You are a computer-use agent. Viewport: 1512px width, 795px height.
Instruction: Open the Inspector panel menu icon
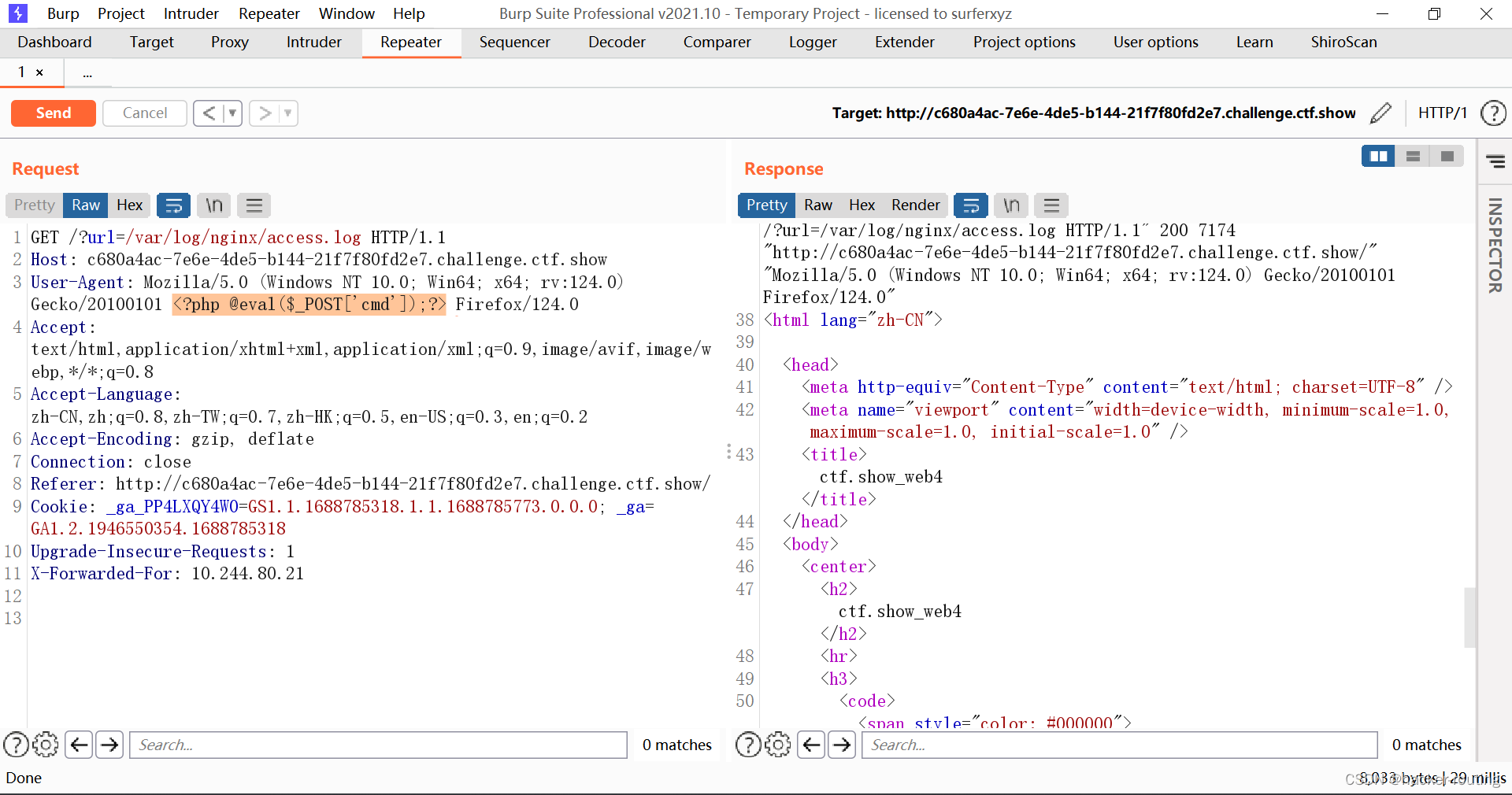(x=1495, y=162)
